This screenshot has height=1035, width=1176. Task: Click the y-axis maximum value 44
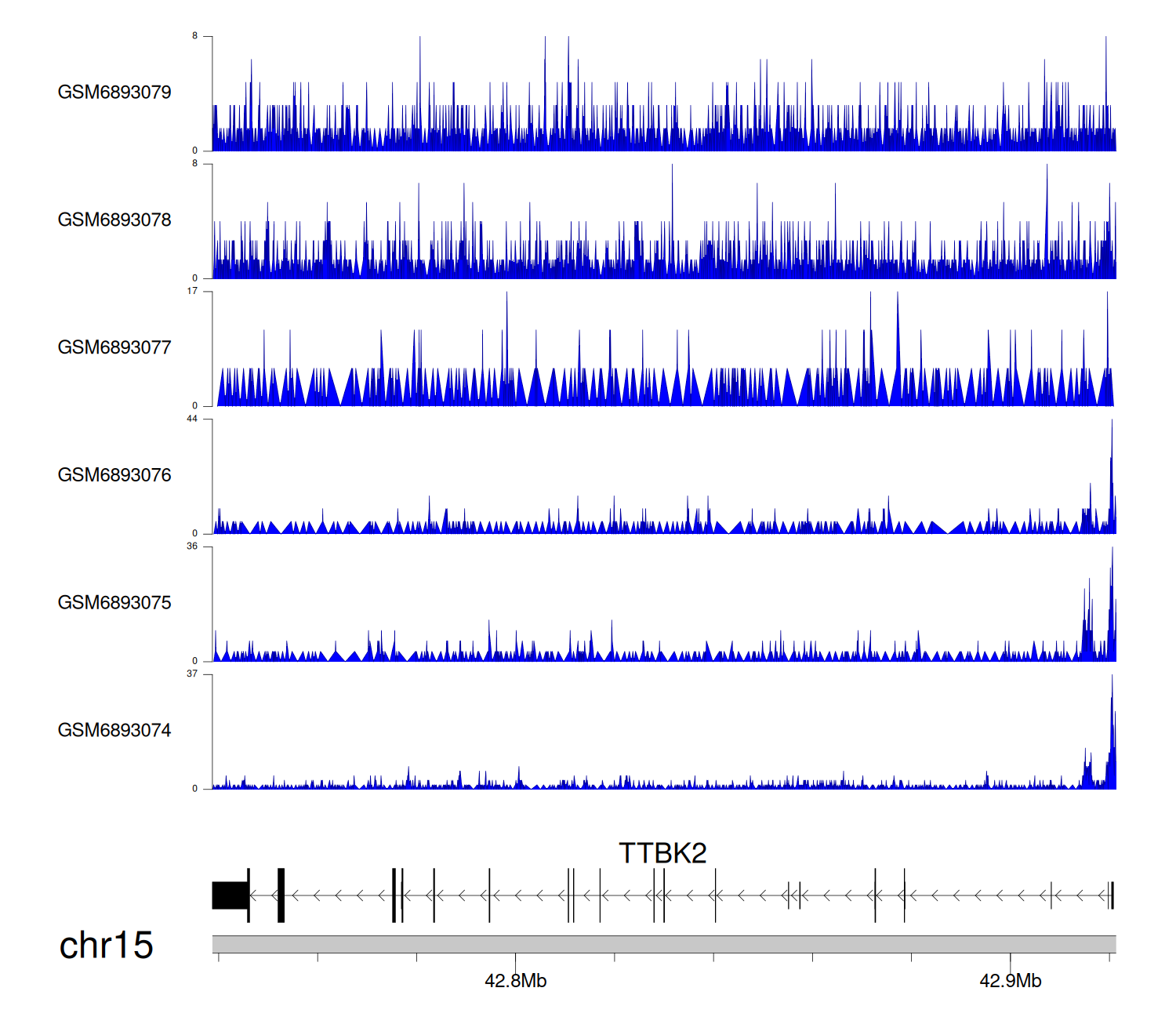coord(192,419)
